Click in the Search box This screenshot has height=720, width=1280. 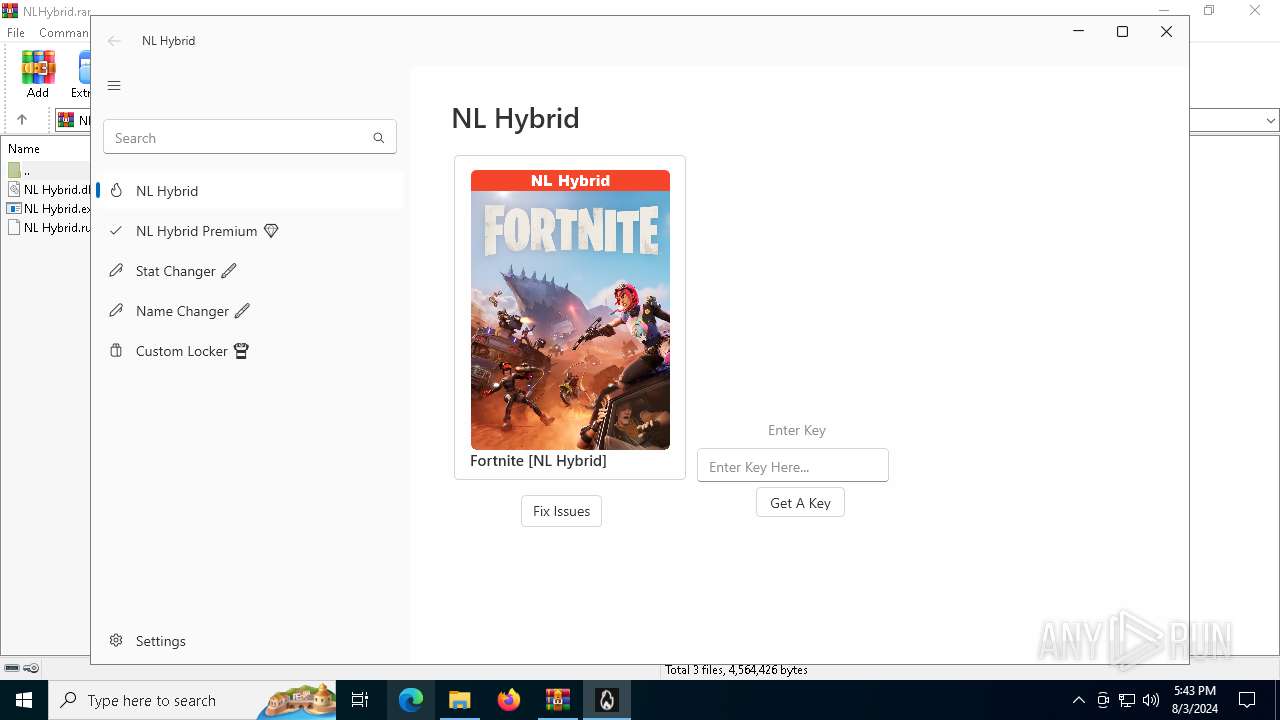(x=250, y=138)
